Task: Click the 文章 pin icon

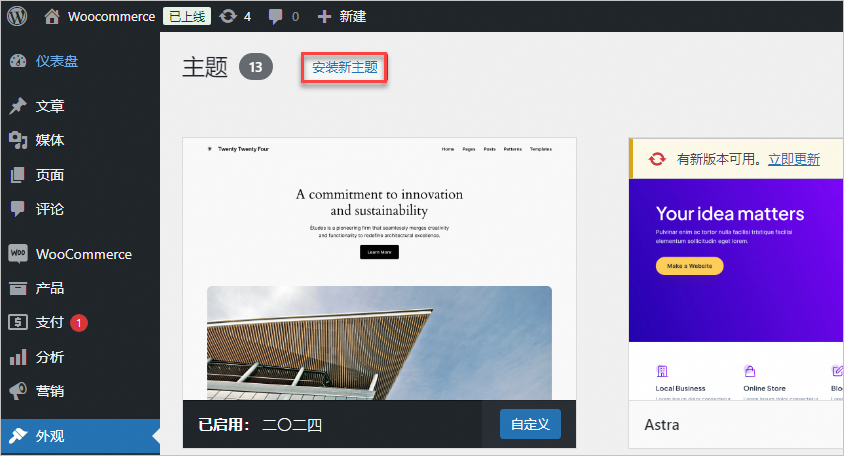Action: 18,106
